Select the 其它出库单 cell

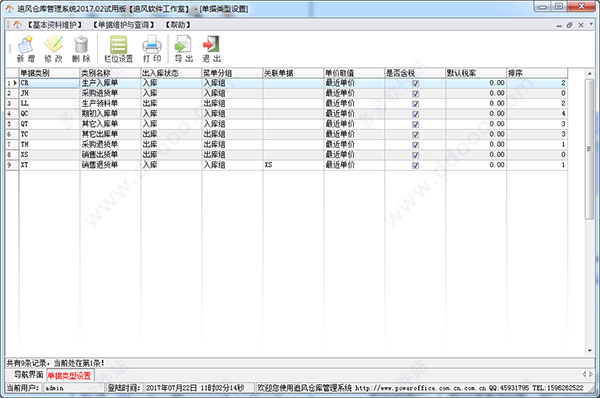tap(110, 134)
